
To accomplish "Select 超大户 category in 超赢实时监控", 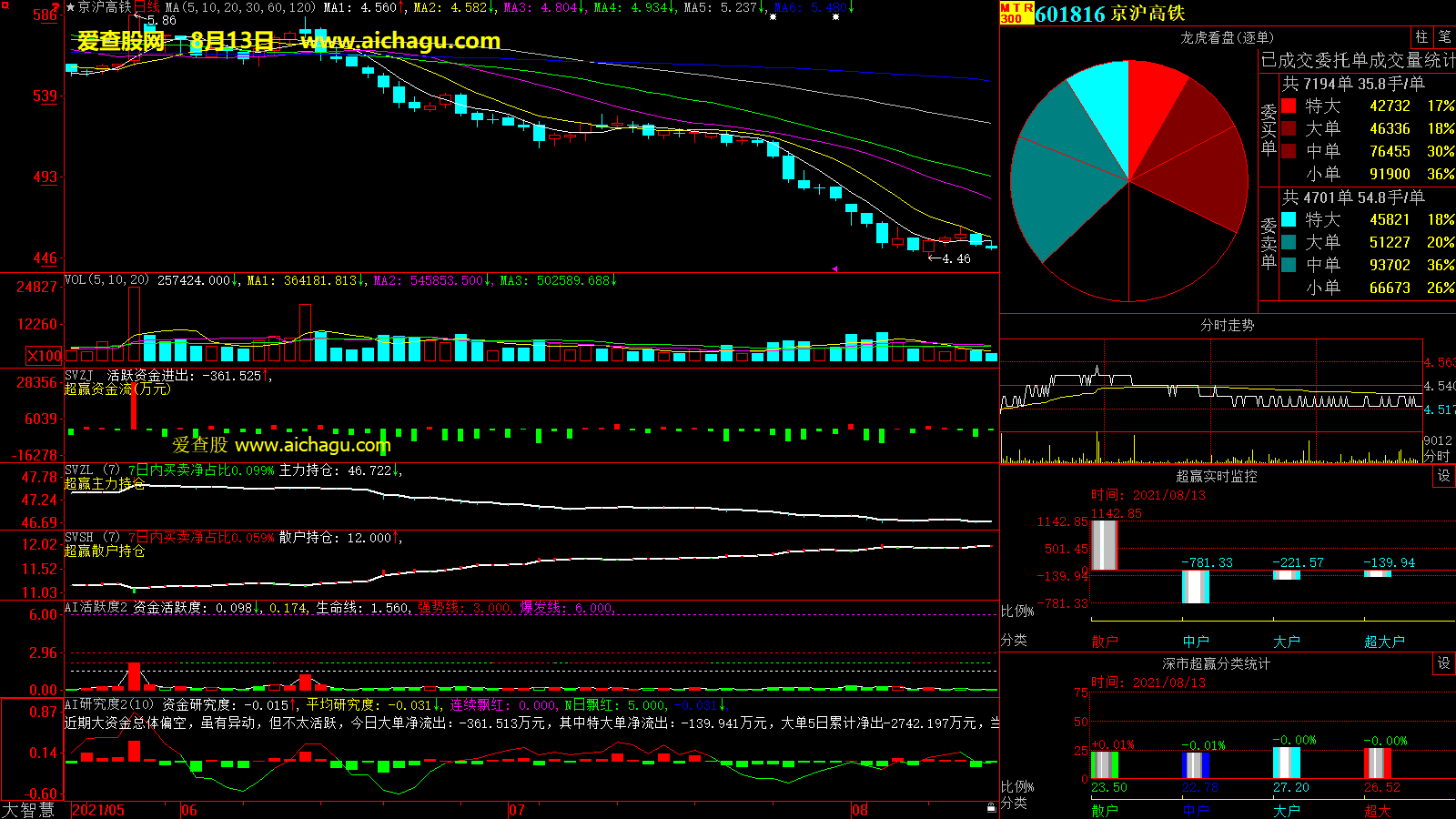I will coord(1384,642).
